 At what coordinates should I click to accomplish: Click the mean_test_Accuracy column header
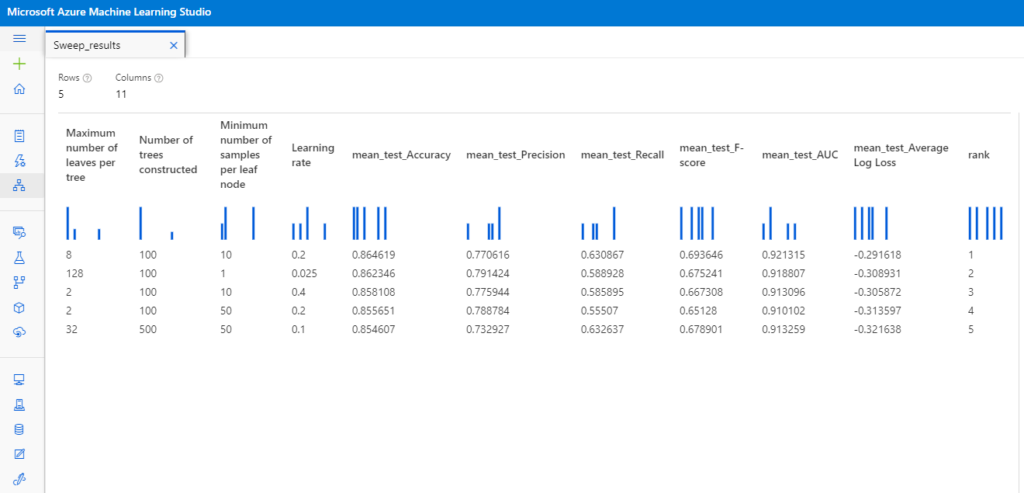pyautogui.click(x=402, y=155)
